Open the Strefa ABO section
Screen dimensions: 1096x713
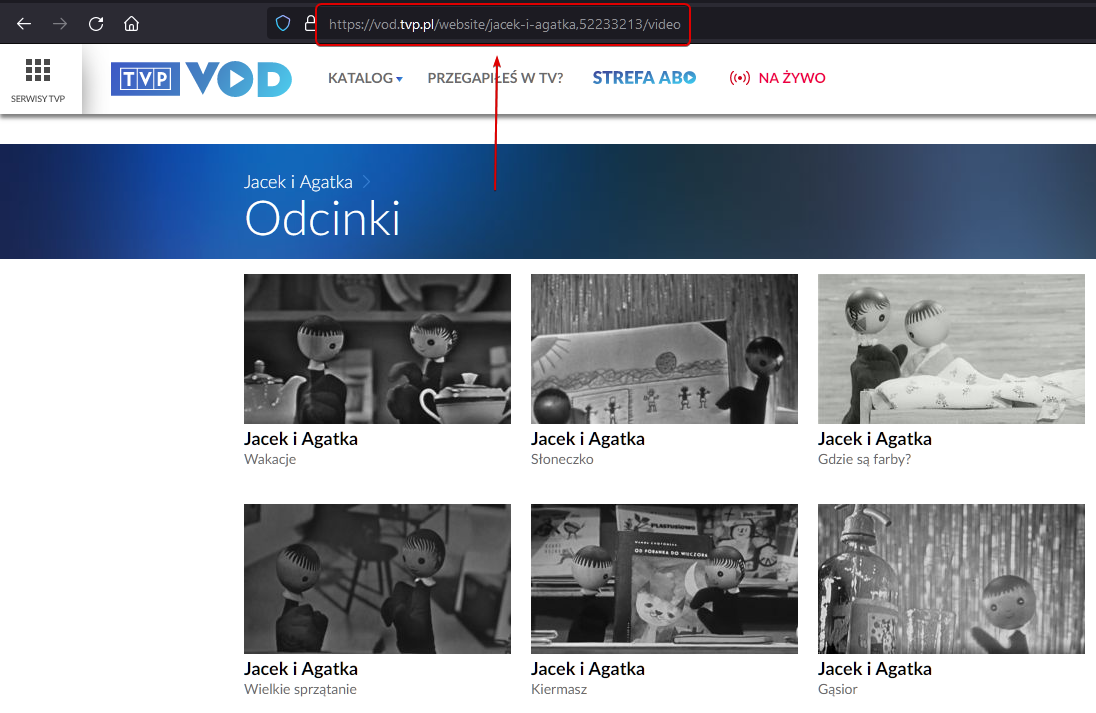644,78
